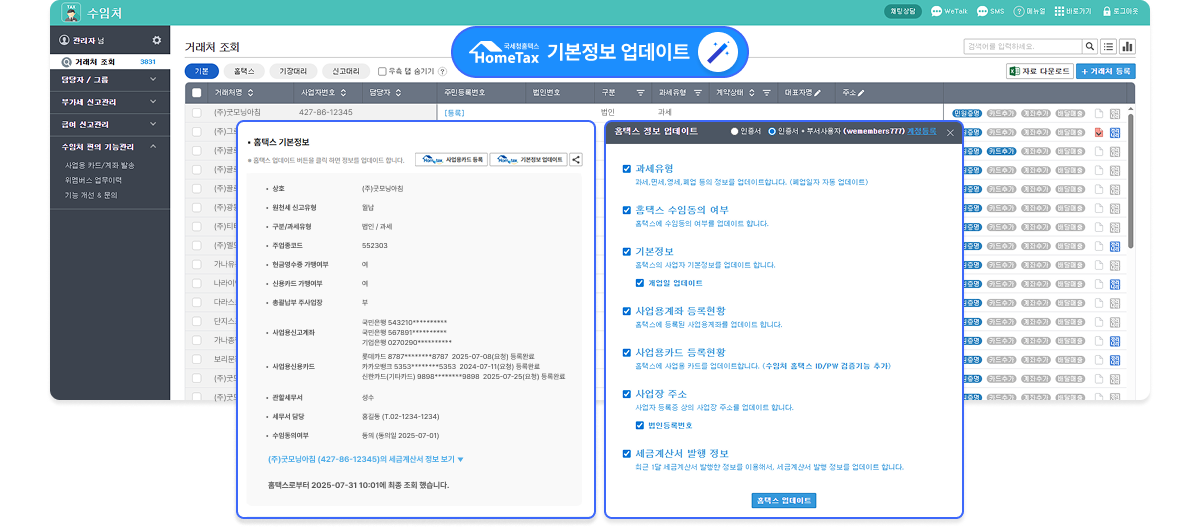
Task: Uncheck 사업용카드 등록현황 option
Action: click(x=627, y=353)
